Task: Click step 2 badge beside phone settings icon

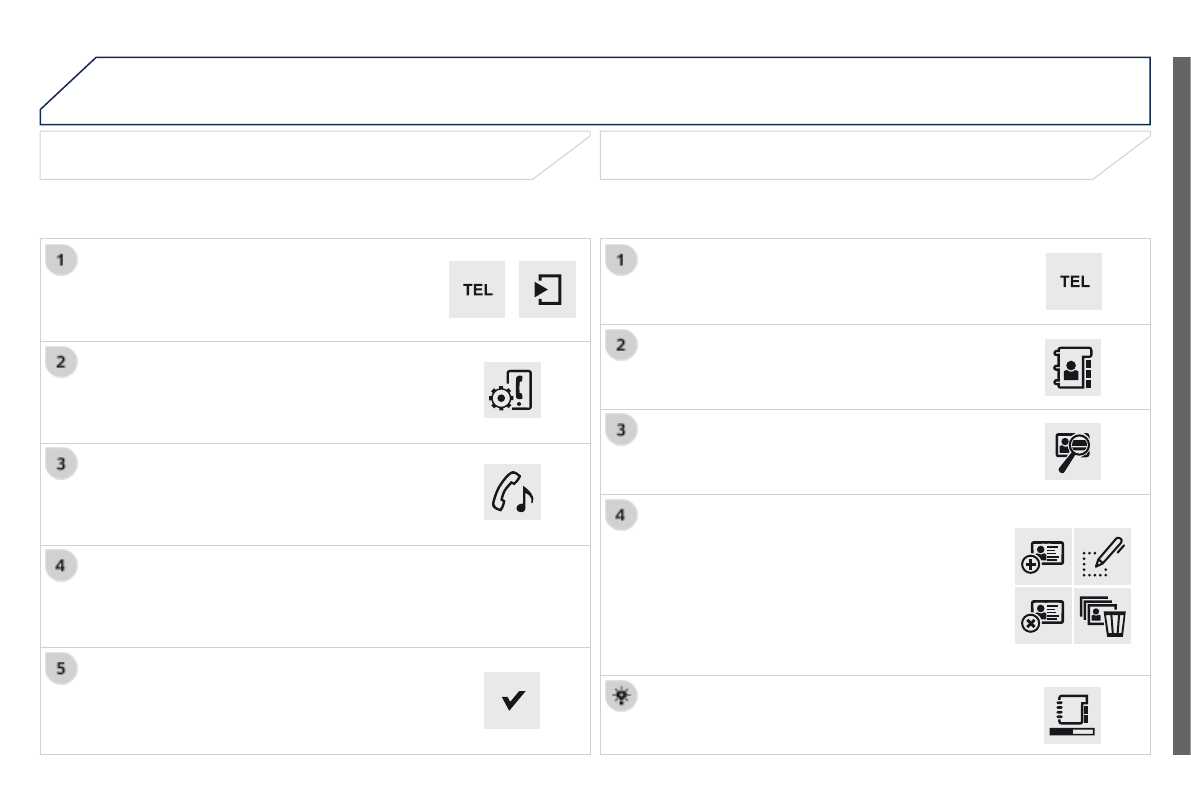Action: (x=61, y=362)
